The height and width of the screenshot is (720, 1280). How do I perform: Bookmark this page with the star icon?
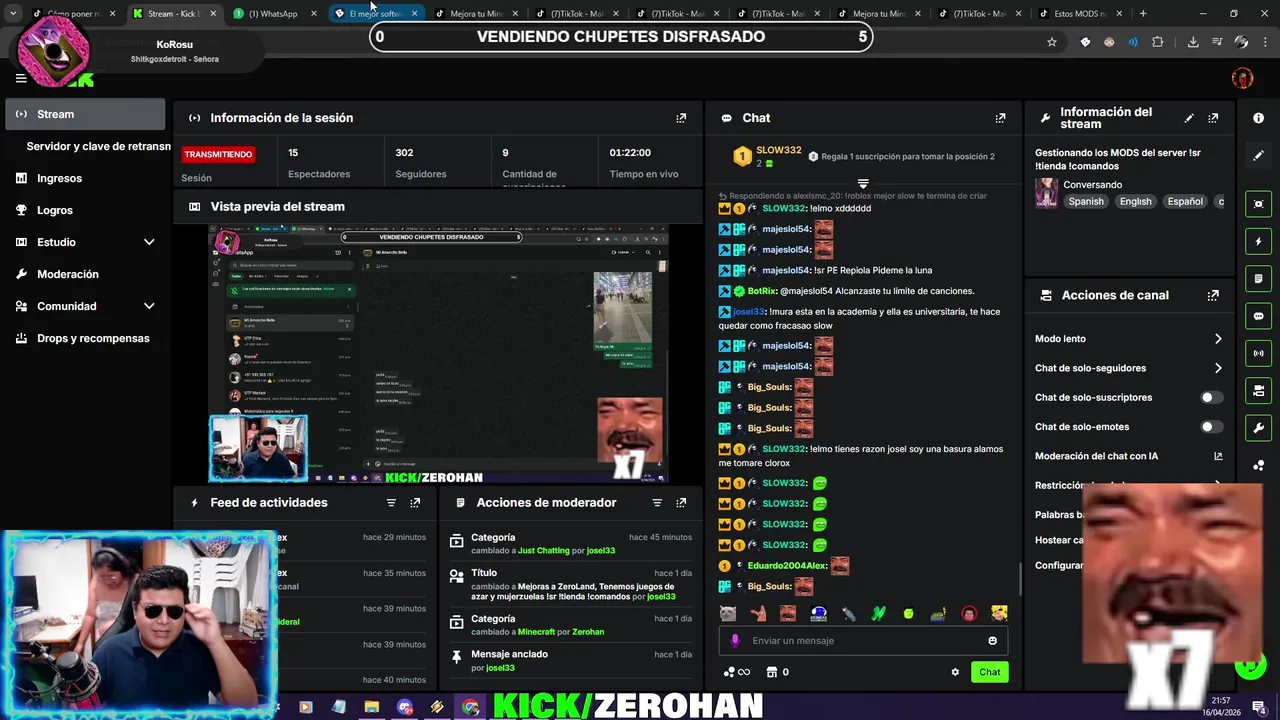point(1052,42)
